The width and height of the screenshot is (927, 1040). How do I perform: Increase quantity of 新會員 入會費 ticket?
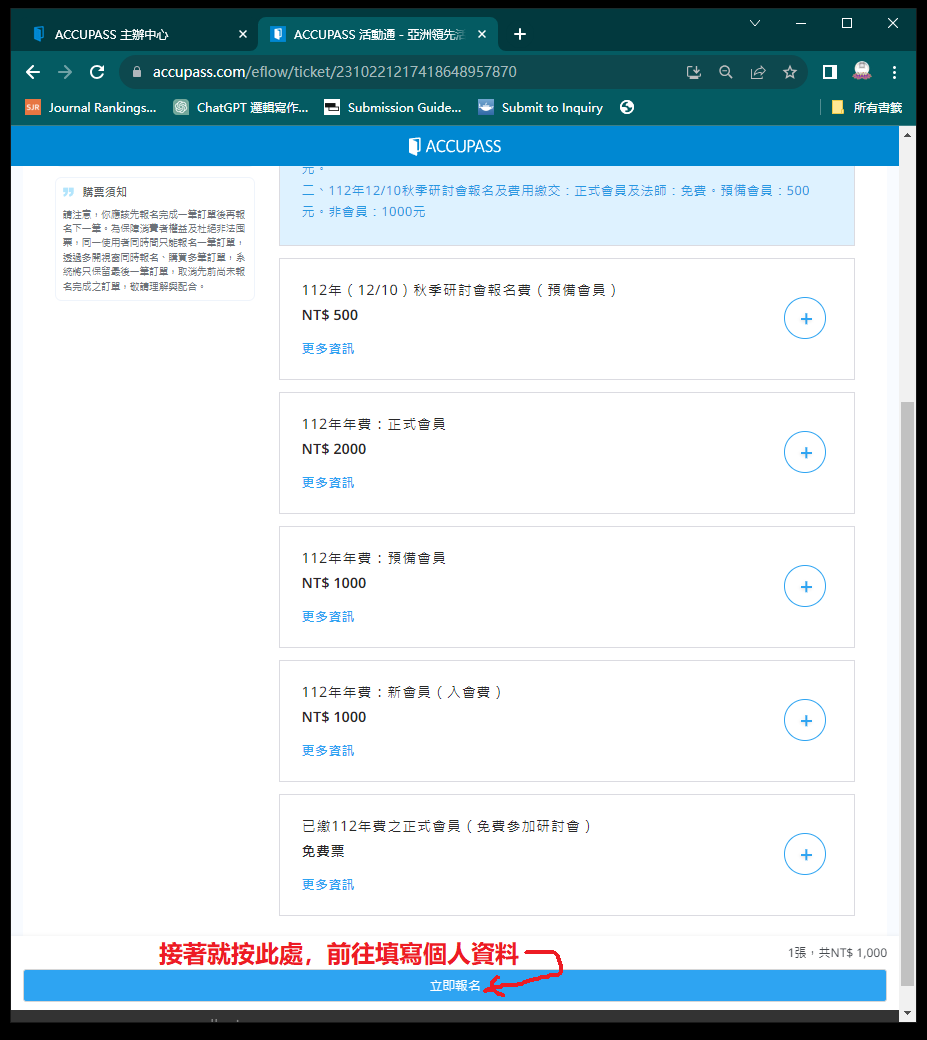point(805,721)
